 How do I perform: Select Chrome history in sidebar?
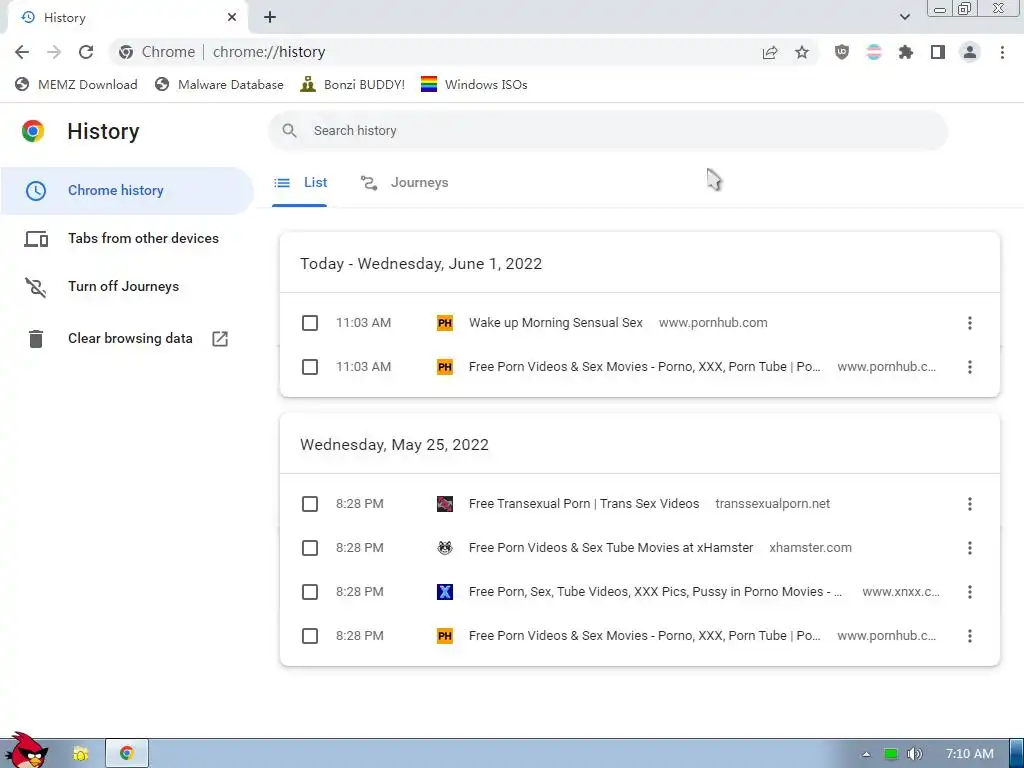click(x=127, y=191)
